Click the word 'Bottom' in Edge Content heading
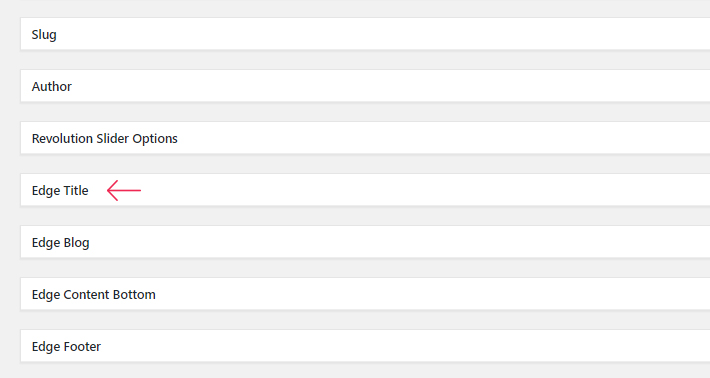Screen dimensions: 710x378 point(134,295)
